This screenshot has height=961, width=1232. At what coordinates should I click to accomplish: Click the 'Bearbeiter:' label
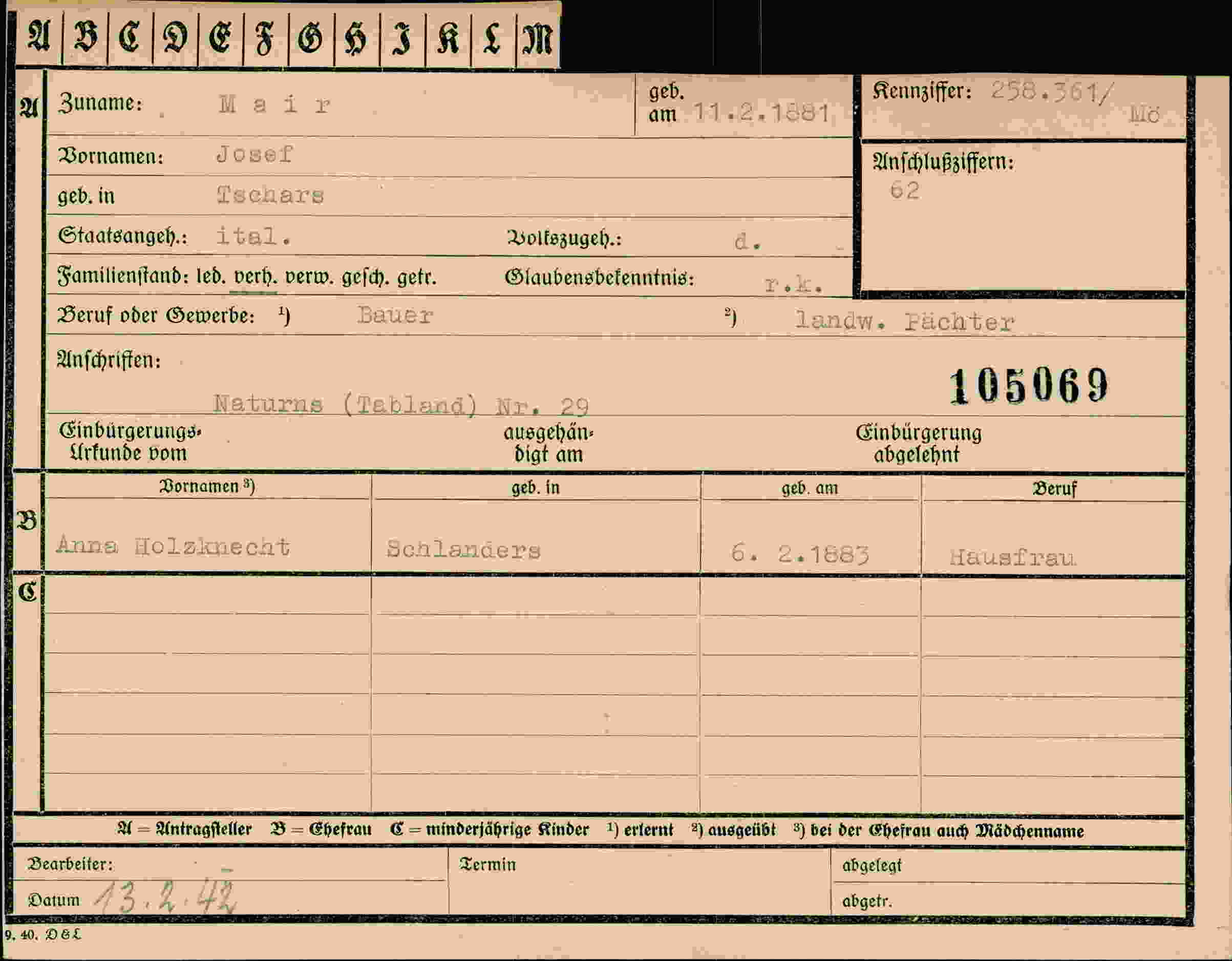pos(71,864)
